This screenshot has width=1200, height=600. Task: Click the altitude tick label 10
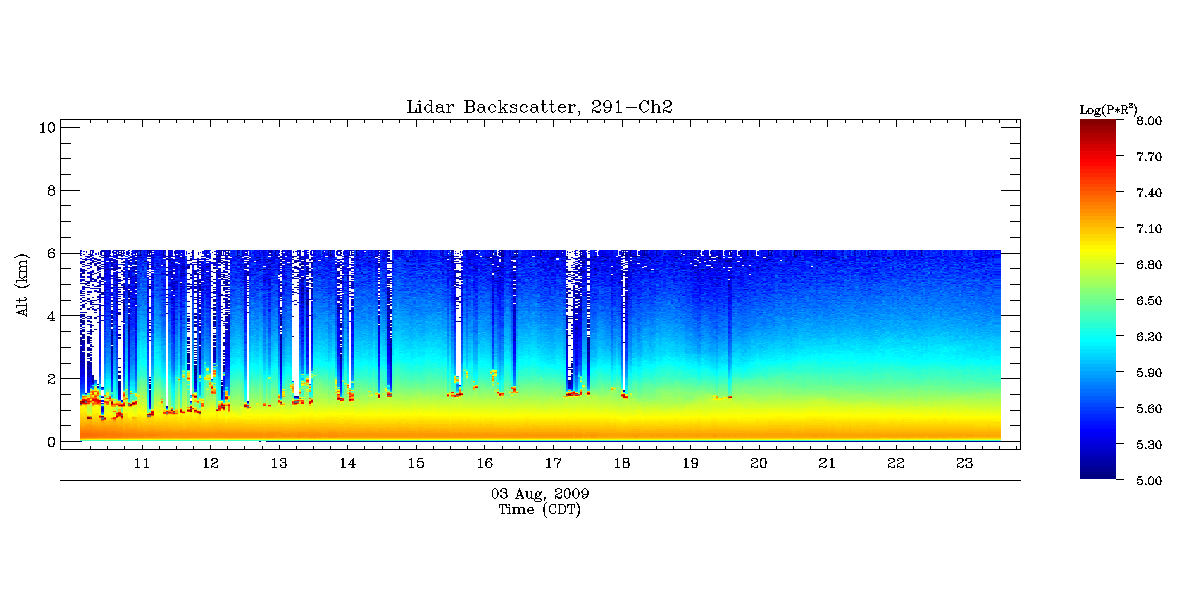click(x=45, y=127)
